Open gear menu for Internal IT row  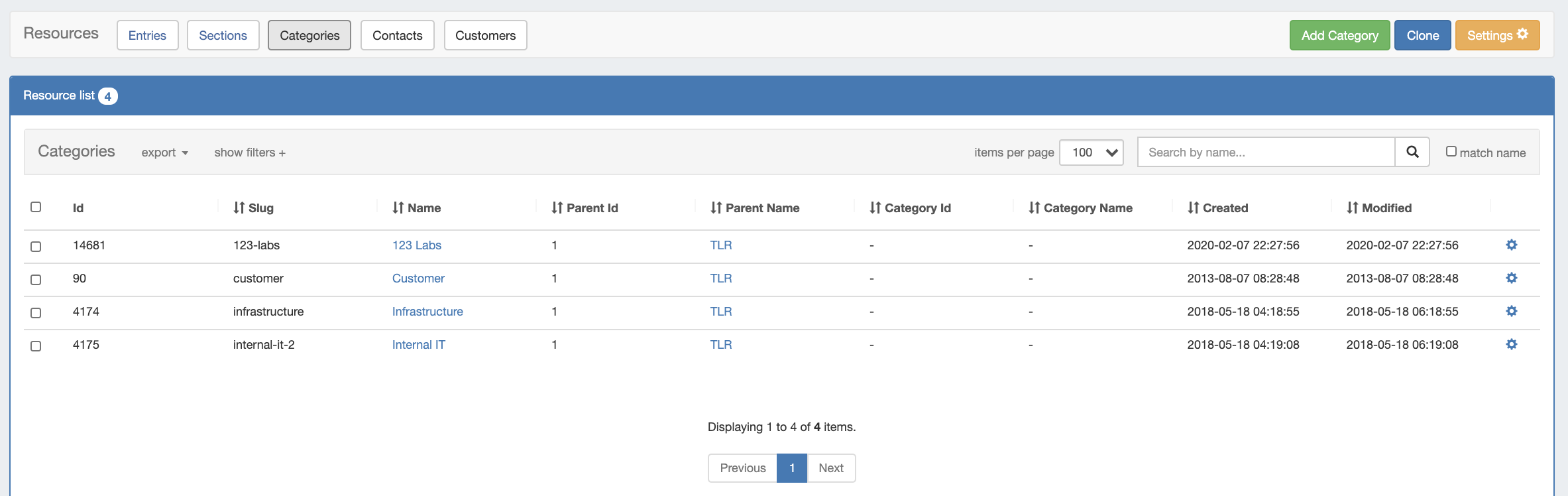1511,345
